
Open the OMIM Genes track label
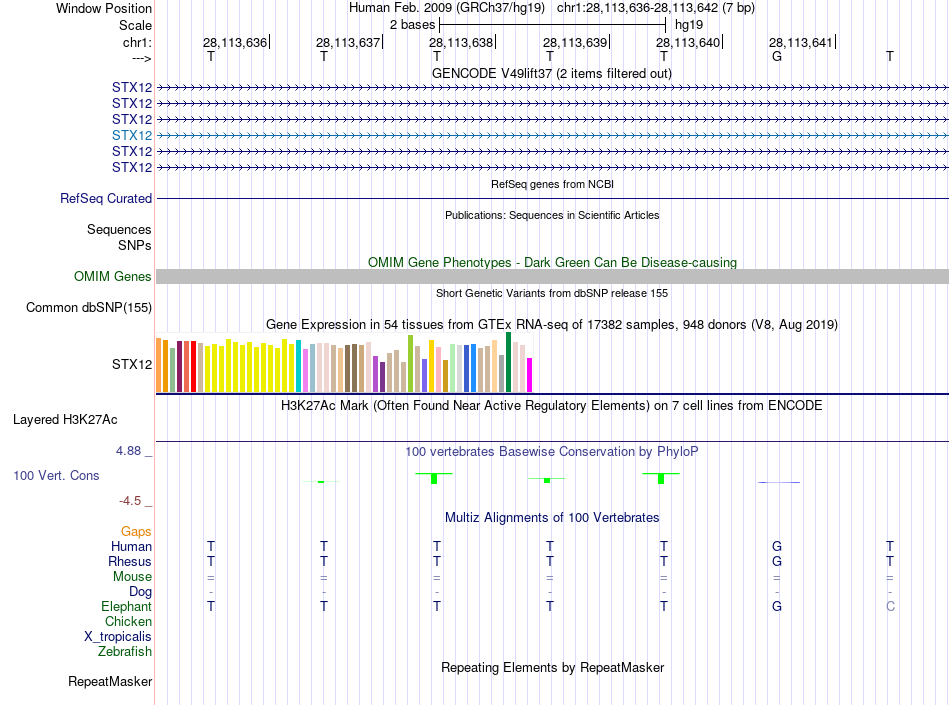[x=113, y=277]
